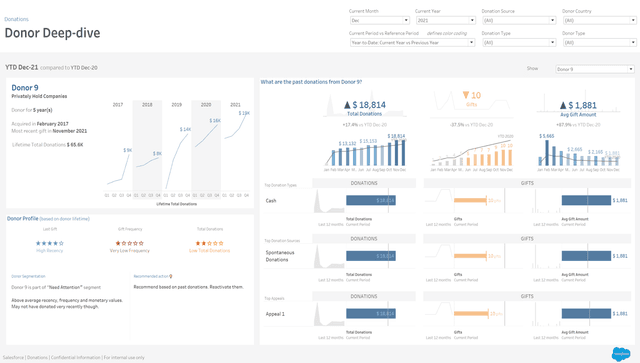Click the Recommended action lightbulb icon
Viewport: 640px width, 363px height.
click(x=171, y=276)
